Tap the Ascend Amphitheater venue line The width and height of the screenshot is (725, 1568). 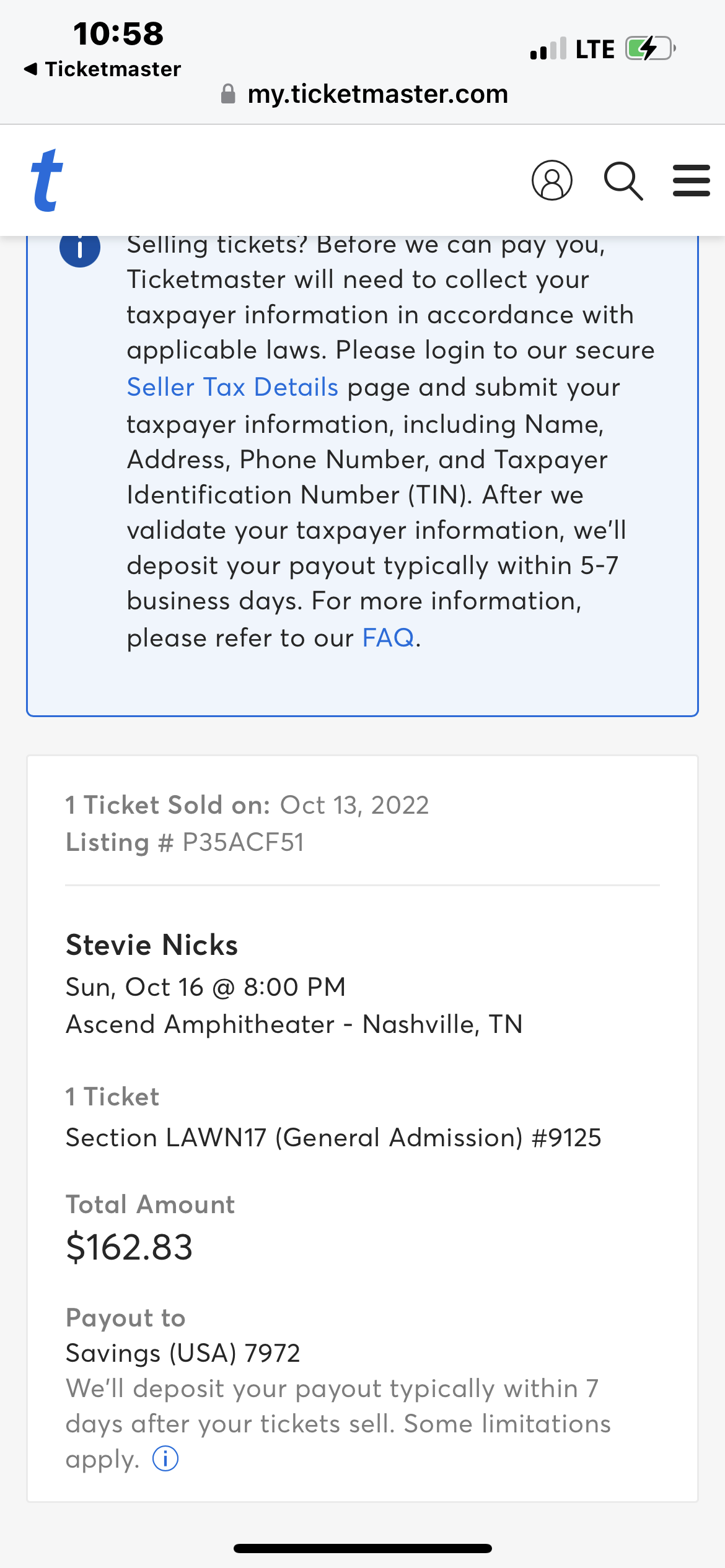(x=294, y=1024)
